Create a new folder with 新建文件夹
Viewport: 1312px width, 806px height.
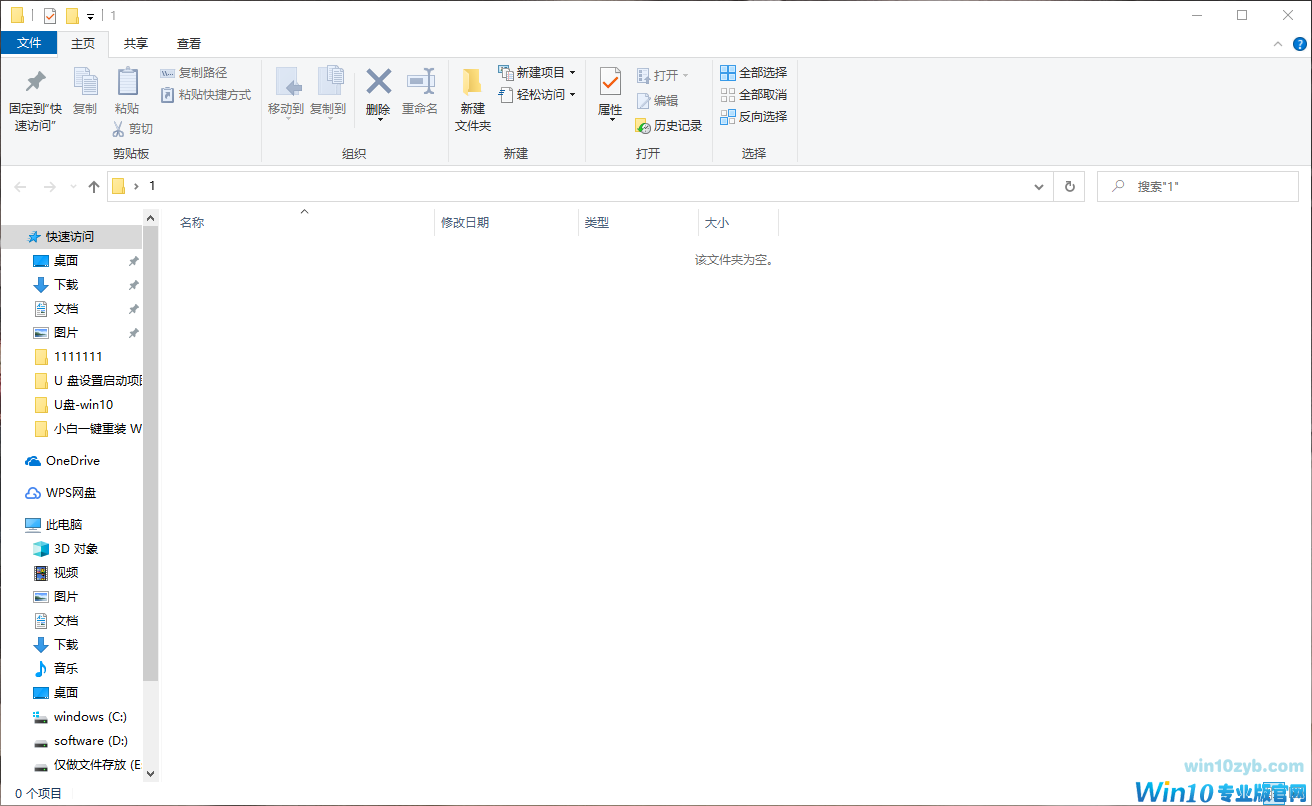click(471, 95)
